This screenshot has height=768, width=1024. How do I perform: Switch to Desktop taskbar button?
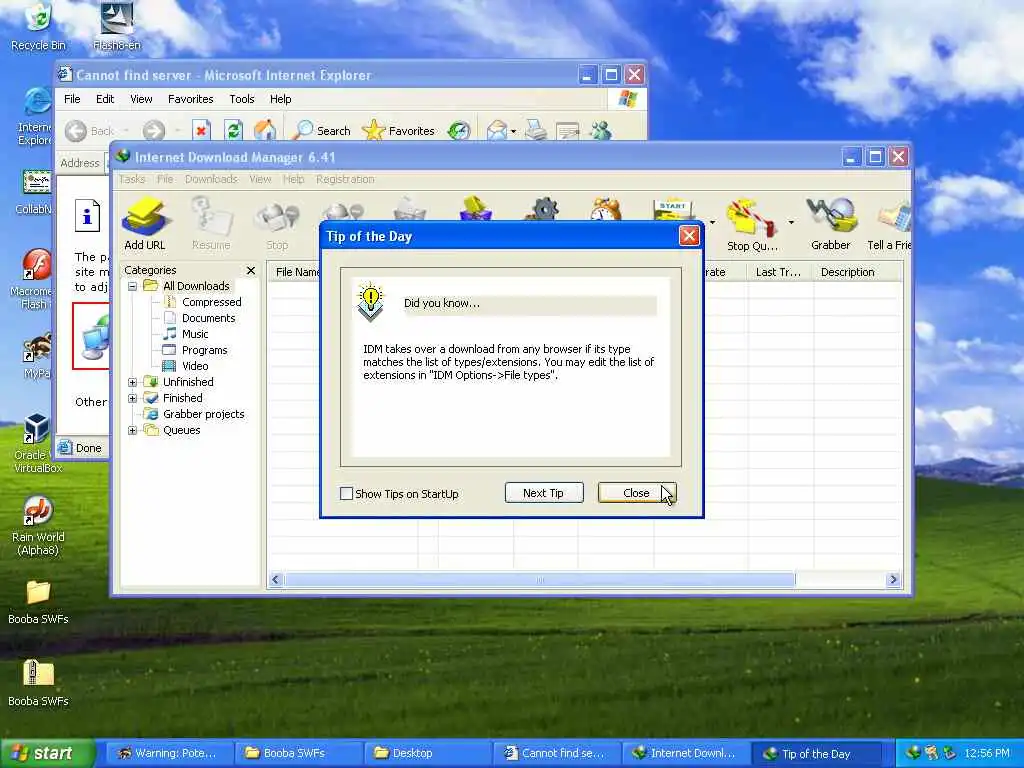(x=426, y=754)
